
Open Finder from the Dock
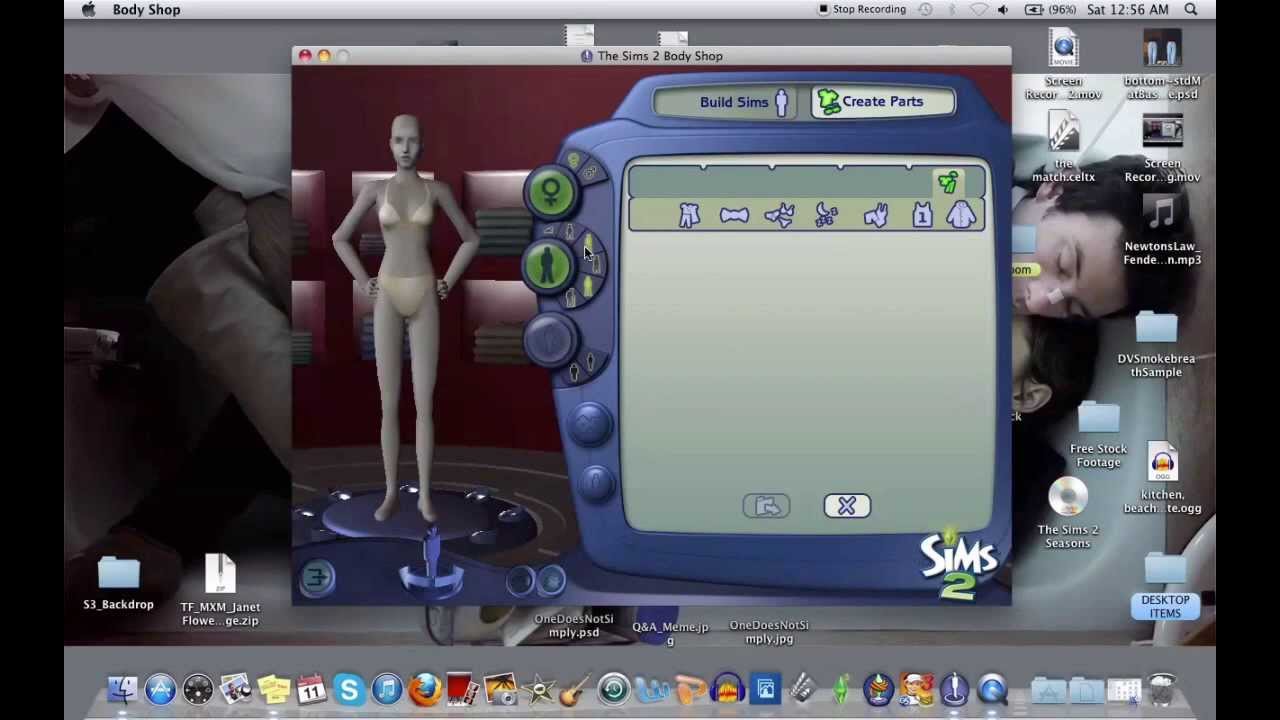[x=122, y=690]
